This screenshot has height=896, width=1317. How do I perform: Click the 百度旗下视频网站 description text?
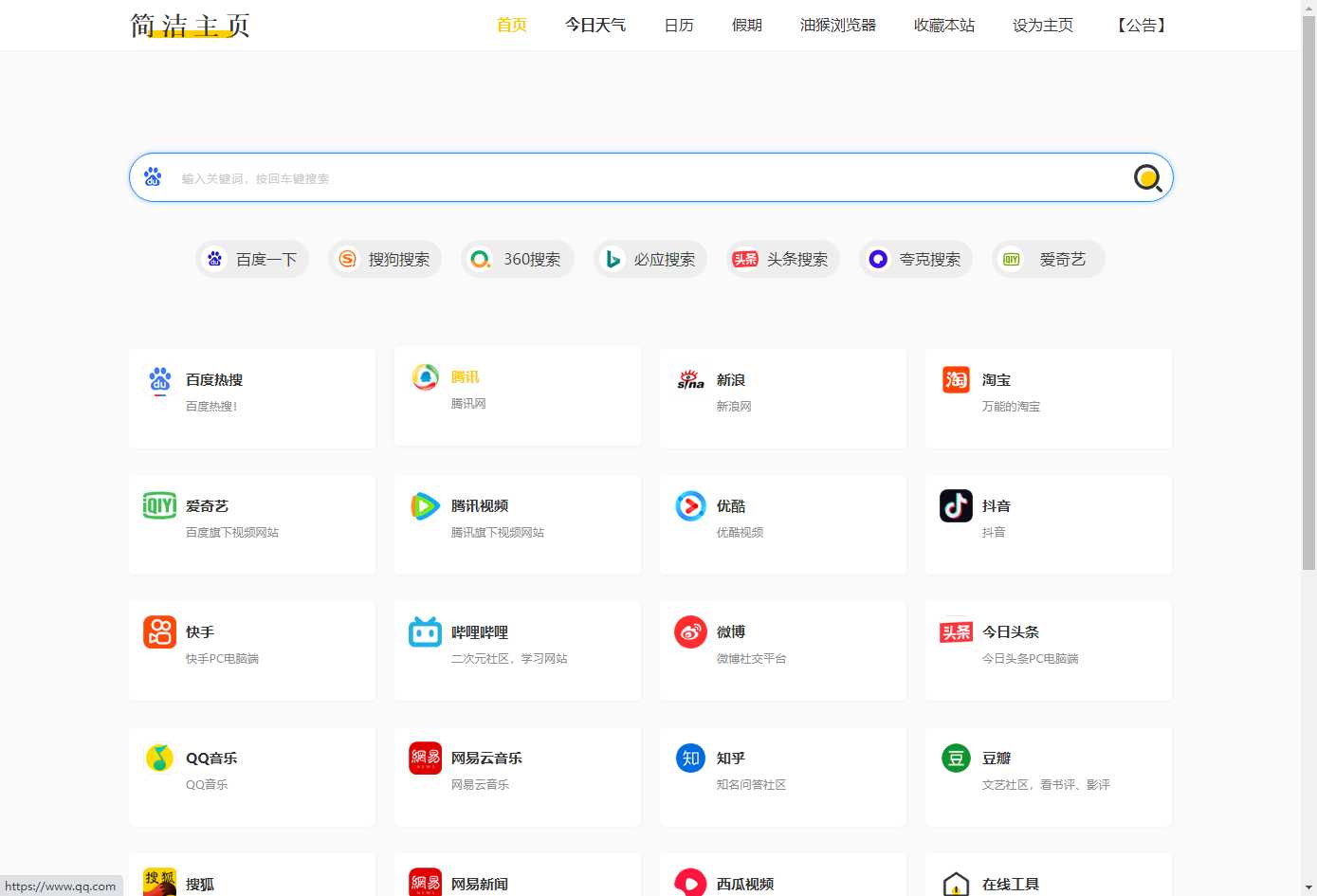232,532
